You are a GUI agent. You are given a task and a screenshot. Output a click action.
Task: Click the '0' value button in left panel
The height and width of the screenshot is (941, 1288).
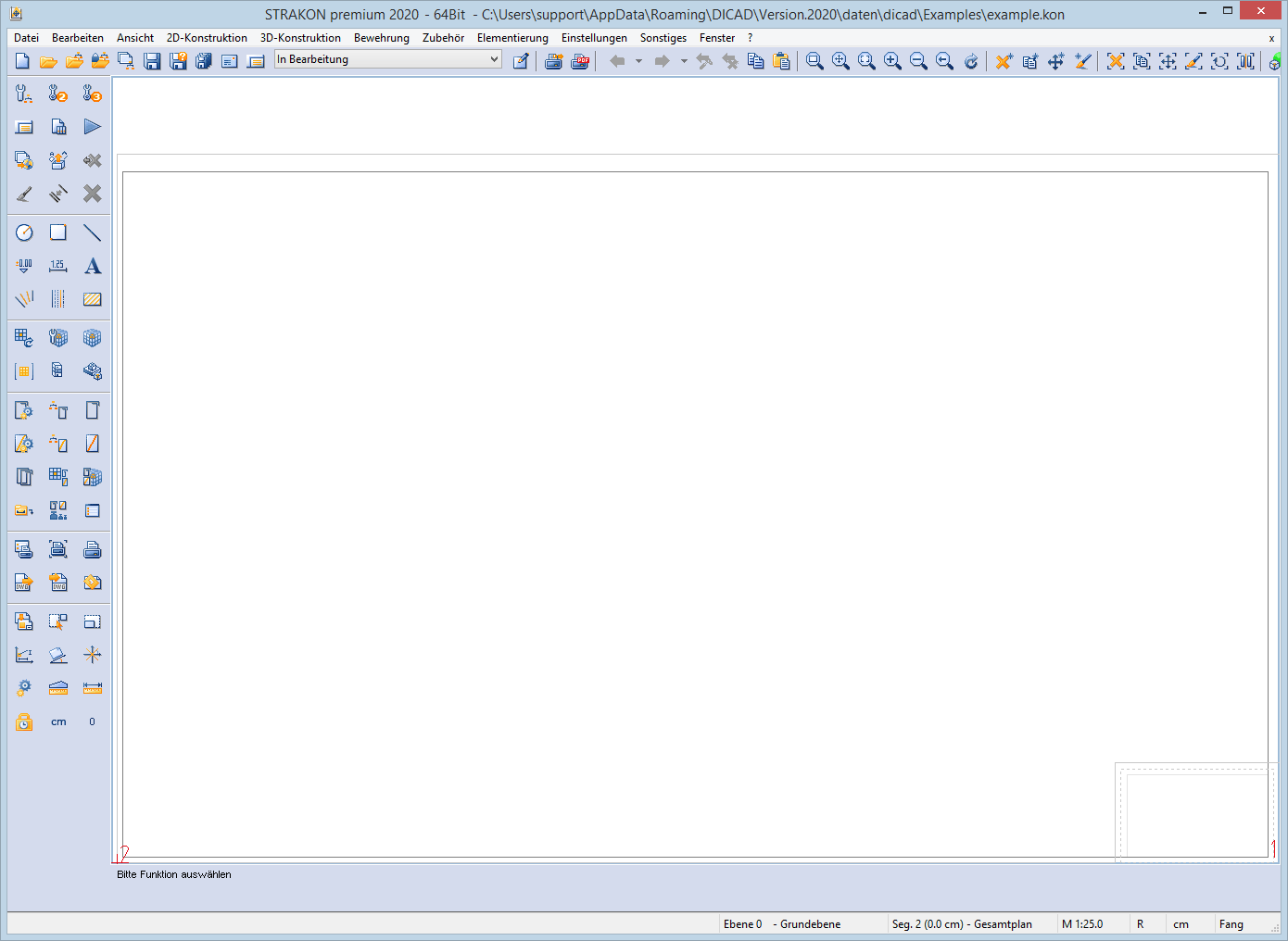click(92, 721)
